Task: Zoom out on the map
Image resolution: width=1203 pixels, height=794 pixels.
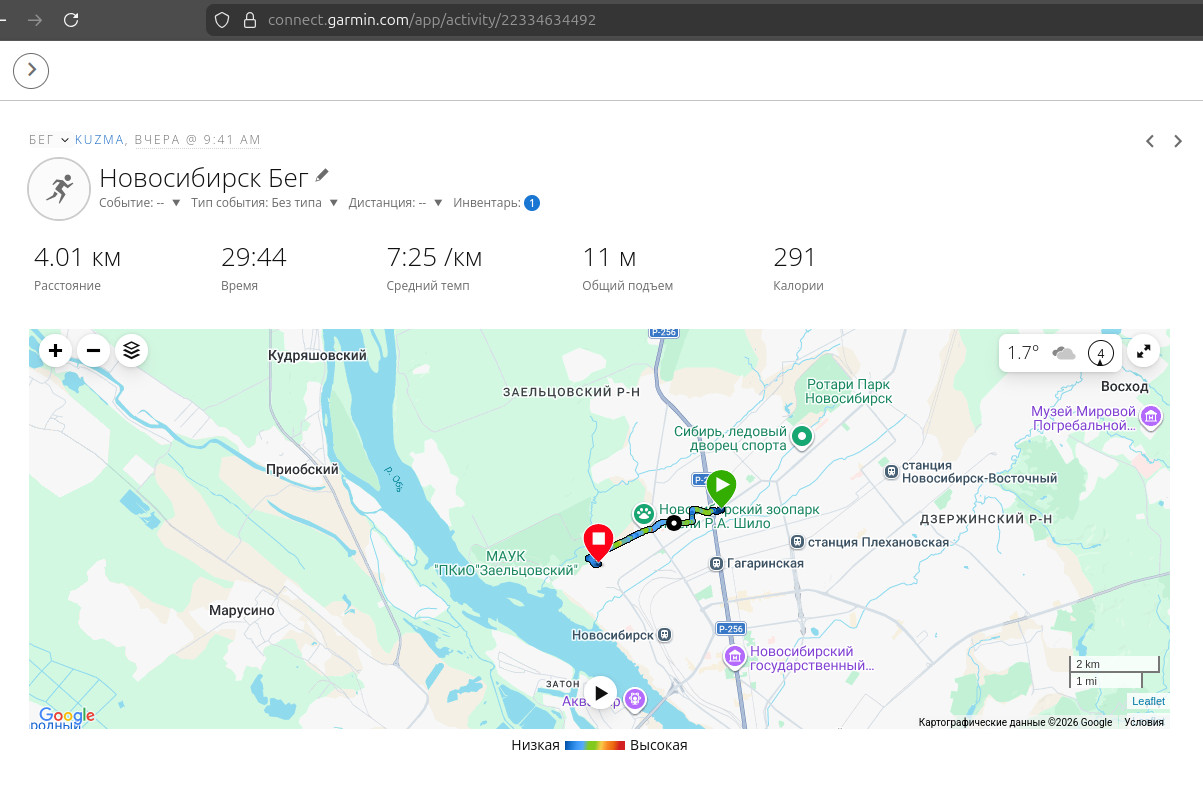Action: pyautogui.click(x=93, y=350)
